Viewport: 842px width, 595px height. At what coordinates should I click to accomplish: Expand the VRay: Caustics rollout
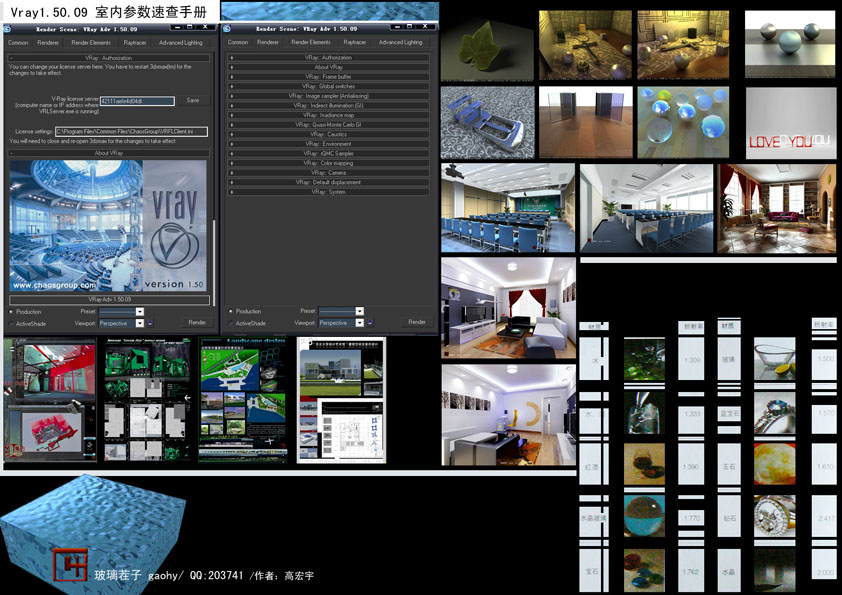point(329,134)
